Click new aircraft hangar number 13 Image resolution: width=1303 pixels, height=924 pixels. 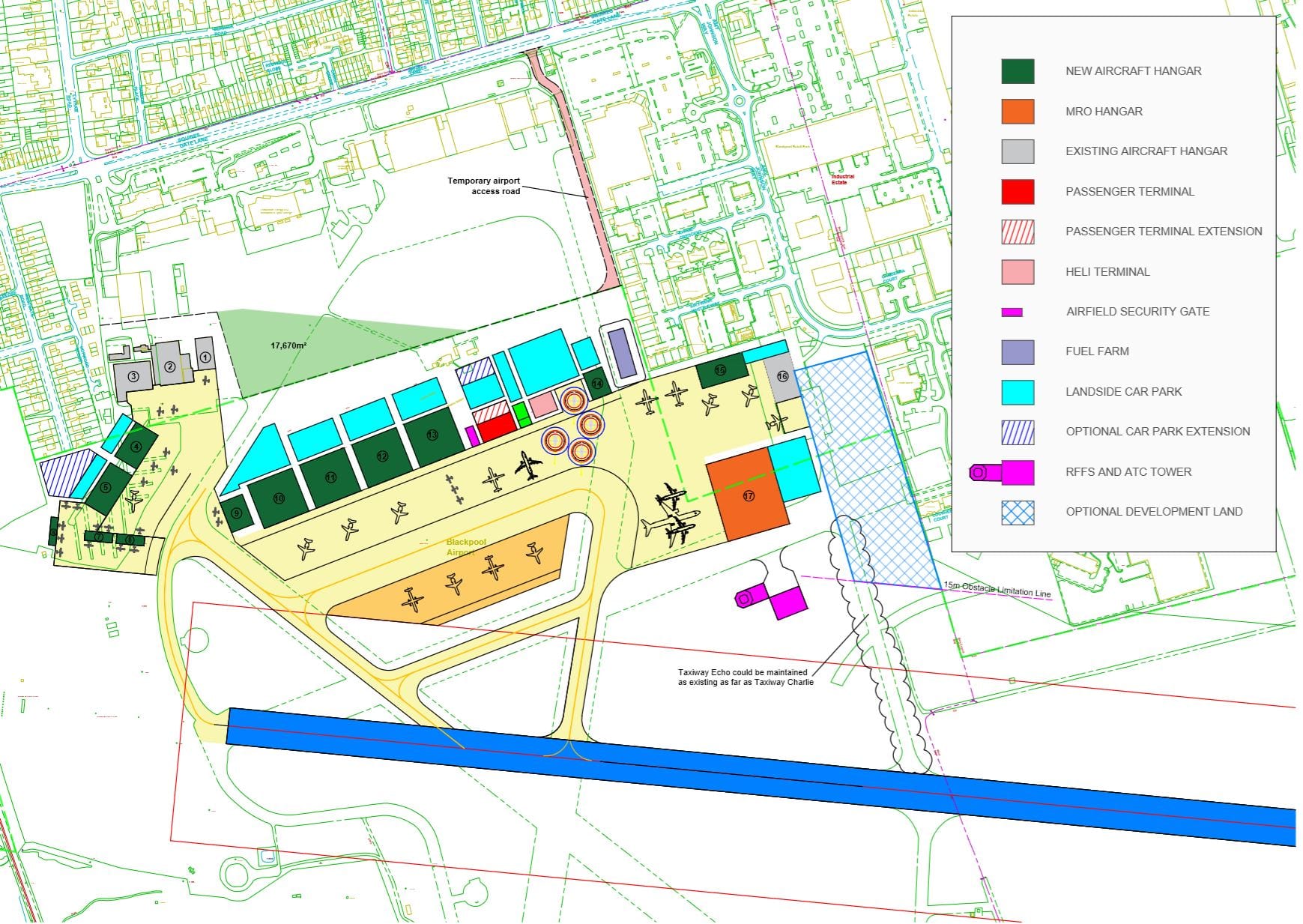click(x=432, y=435)
